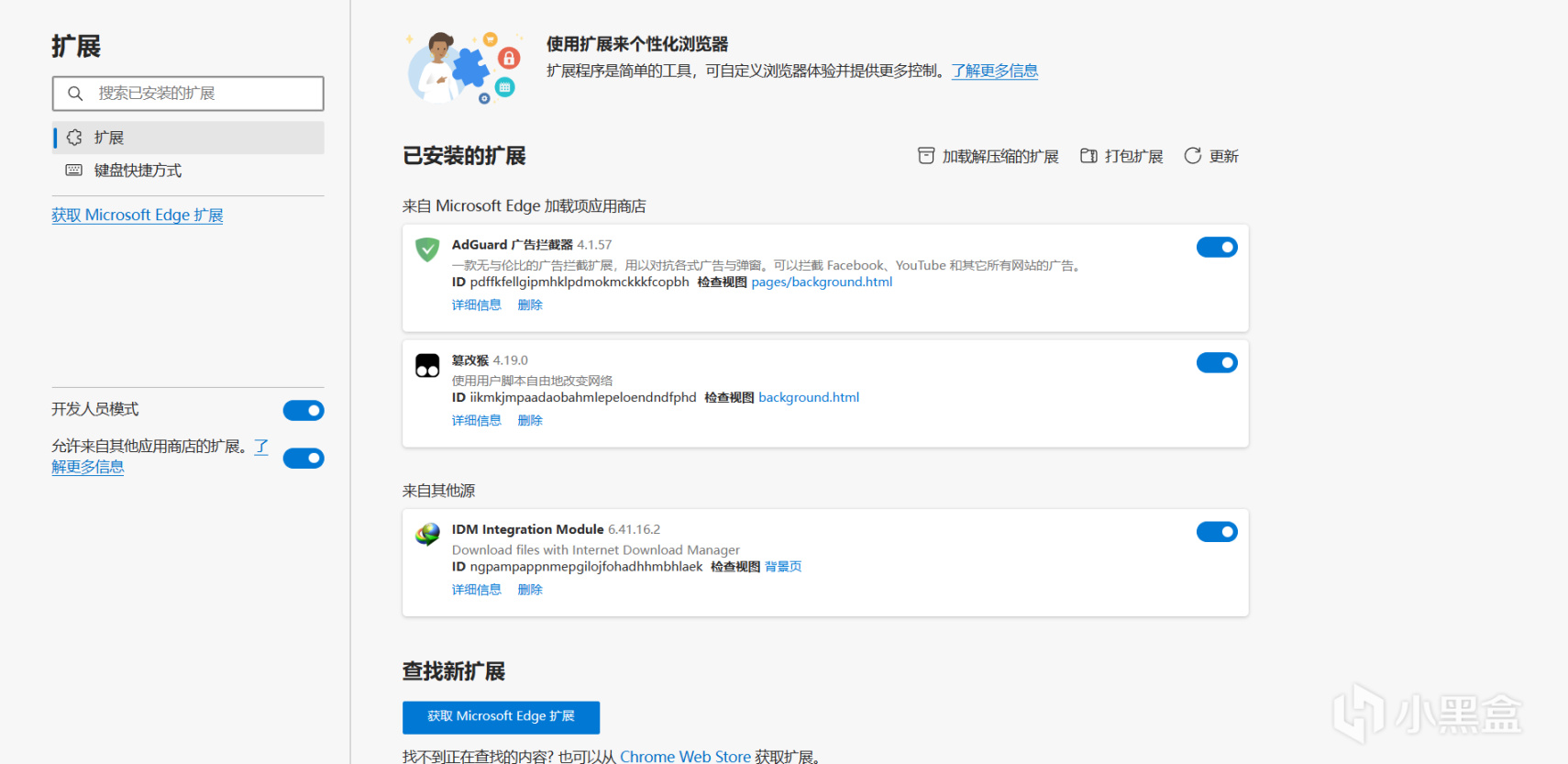Open 详细信息 for IDM Integration Module
This screenshot has width=1568, height=764.
coord(477,590)
